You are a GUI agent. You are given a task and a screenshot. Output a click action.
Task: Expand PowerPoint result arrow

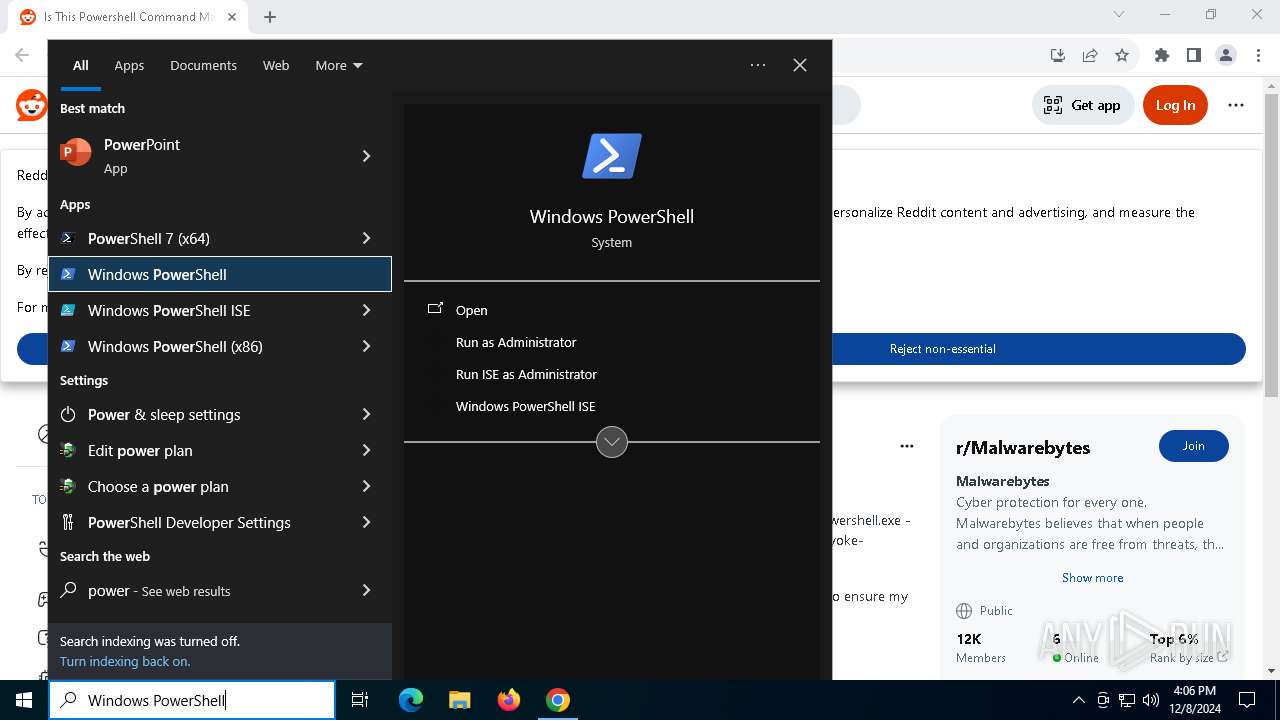click(367, 156)
